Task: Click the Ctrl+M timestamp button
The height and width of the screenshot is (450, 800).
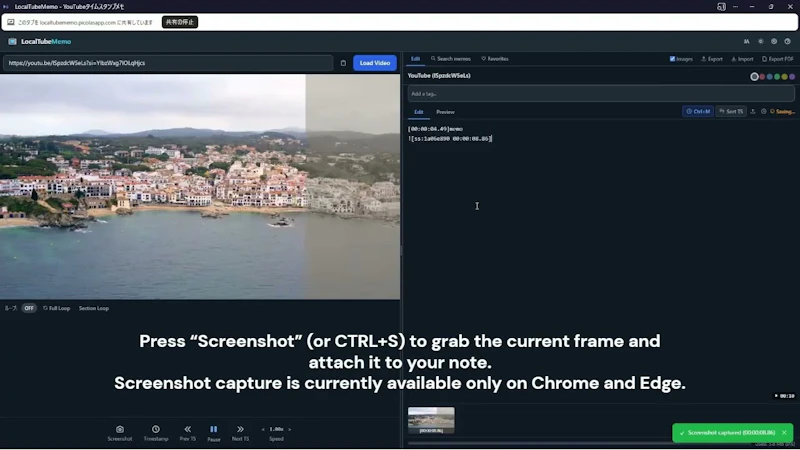Action: click(698, 111)
